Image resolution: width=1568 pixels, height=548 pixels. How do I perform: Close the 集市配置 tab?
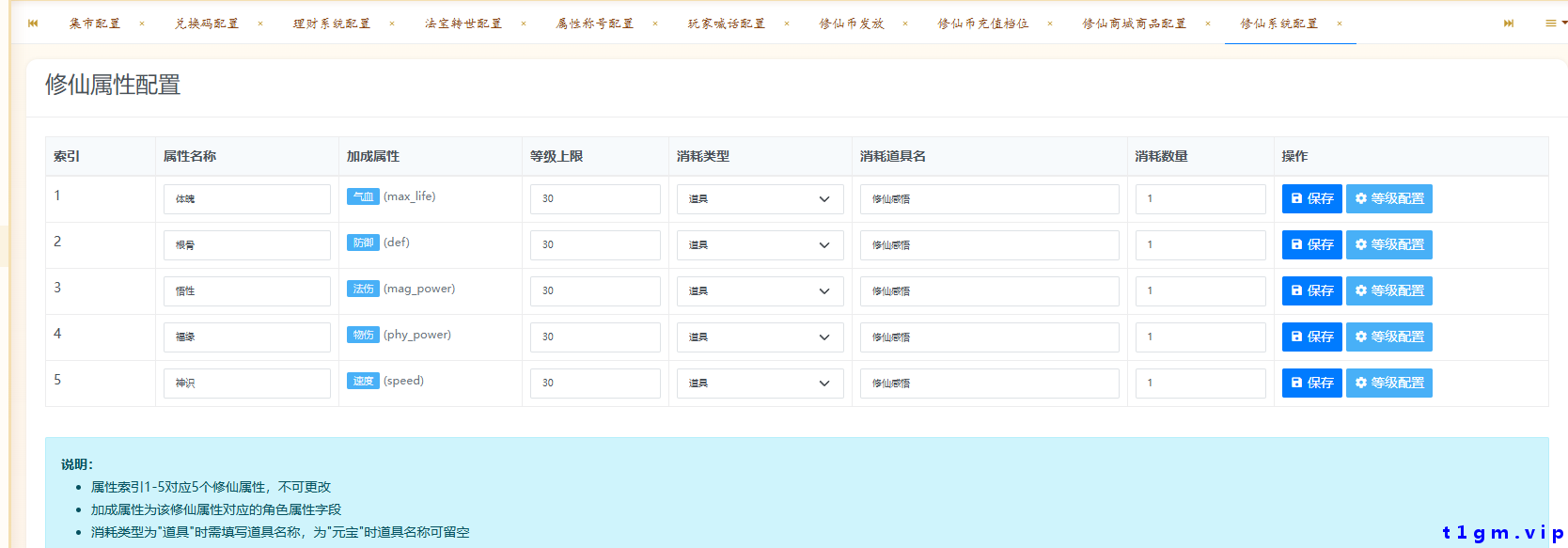142,23
